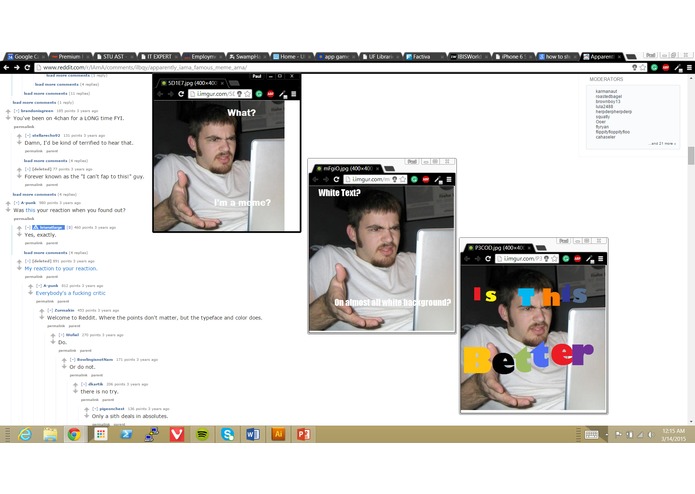The height and width of the screenshot is (494, 695).
Task: Open the permalink under "Damn, I'd be kind of terrified"
Action: point(34,152)
